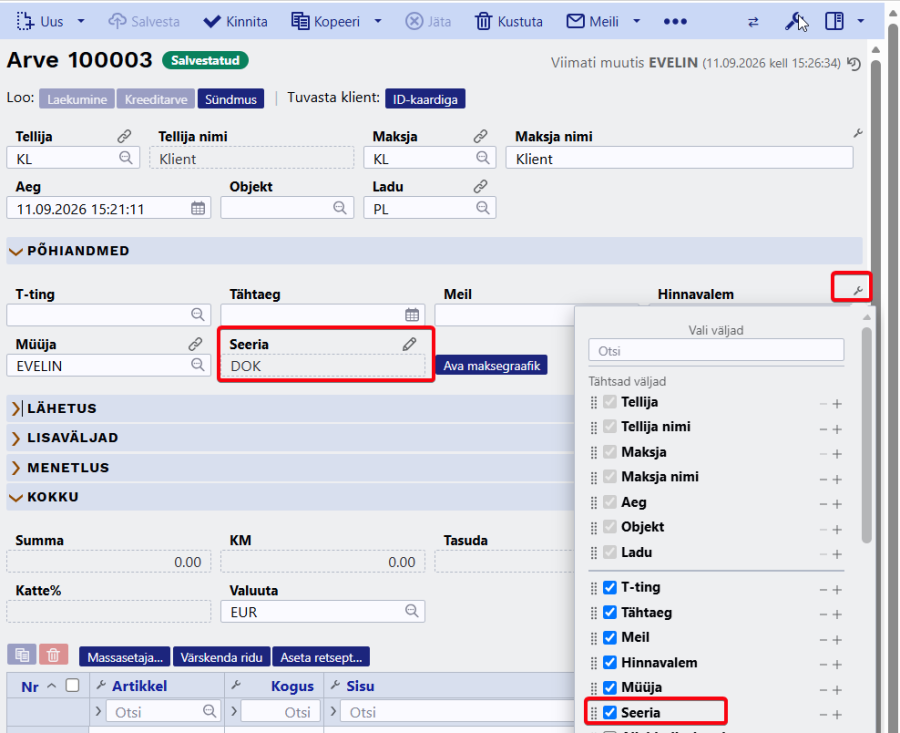Image resolution: width=900 pixels, height=733 pixels.
Task: Expand the MENETLUS section
Action: tap(16, 468)
